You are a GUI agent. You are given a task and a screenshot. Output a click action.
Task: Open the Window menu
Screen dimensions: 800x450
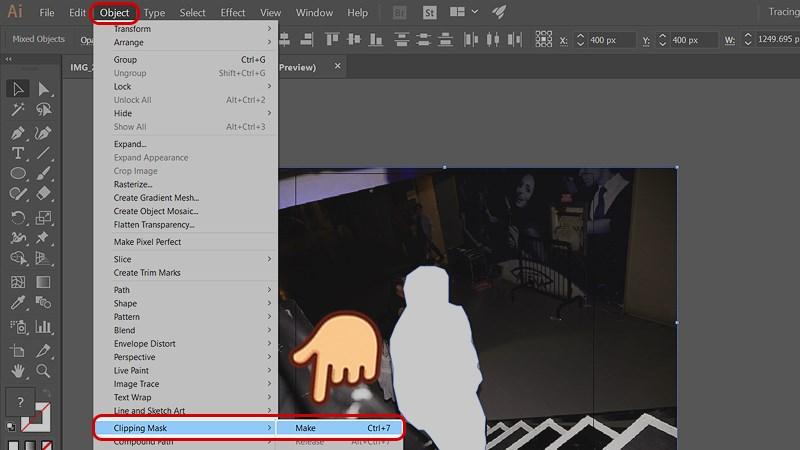[x=314, y=13]
